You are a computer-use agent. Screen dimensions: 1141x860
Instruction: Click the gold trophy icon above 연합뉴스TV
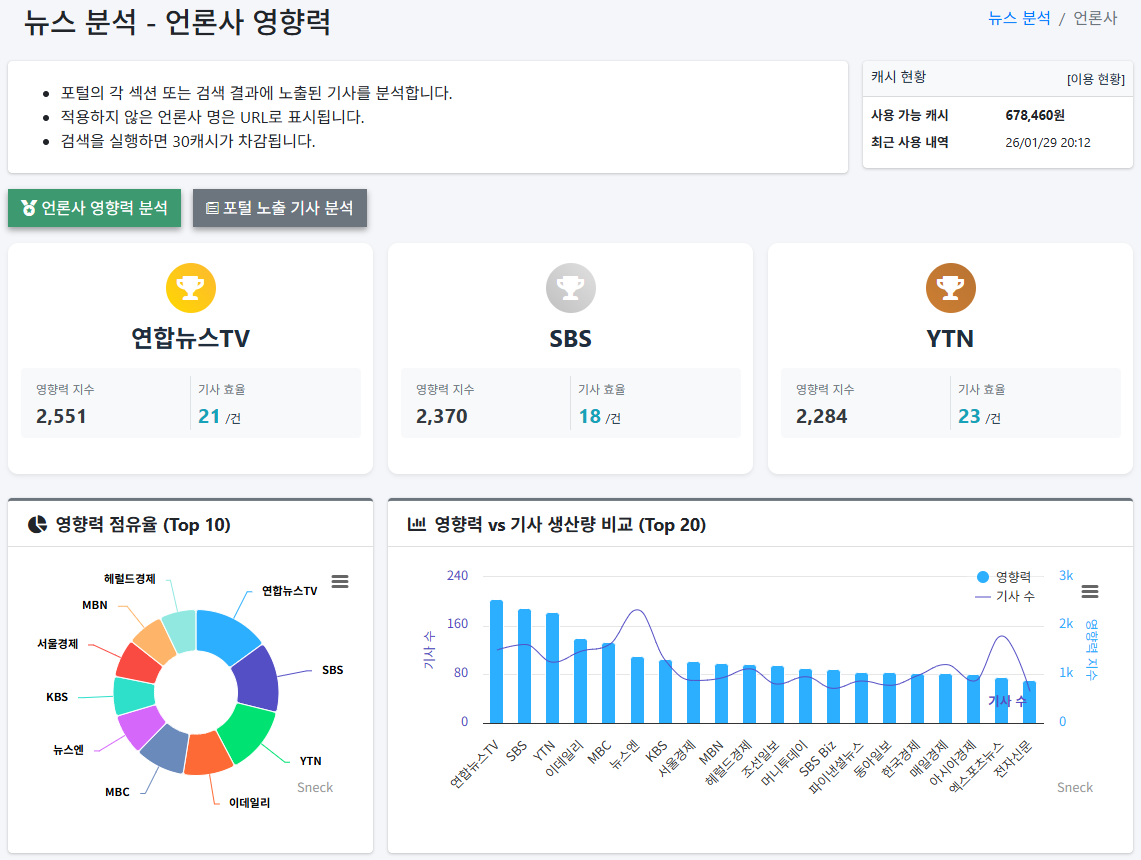(x=191, y=288)
